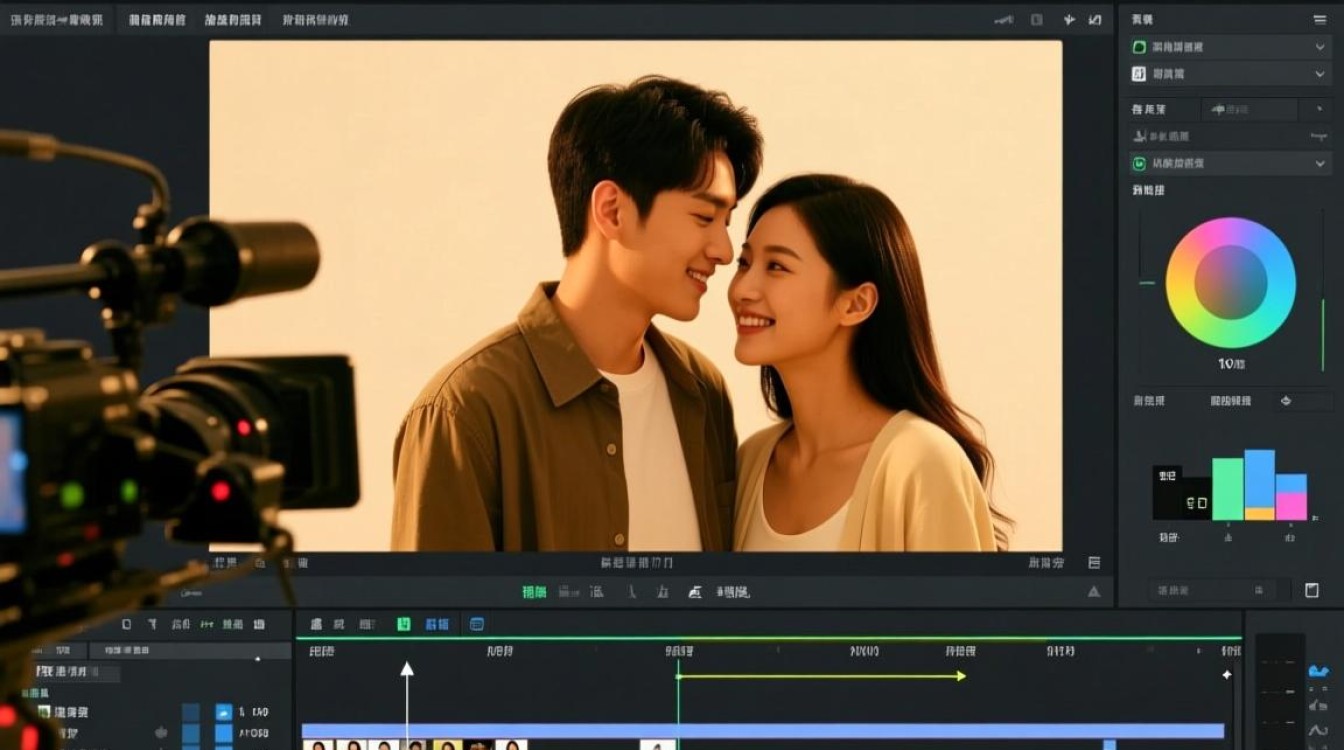Viewport: 1344px width, 750px height.
Task: Select the green histogram bar
Action: [x=1228, y=489]
